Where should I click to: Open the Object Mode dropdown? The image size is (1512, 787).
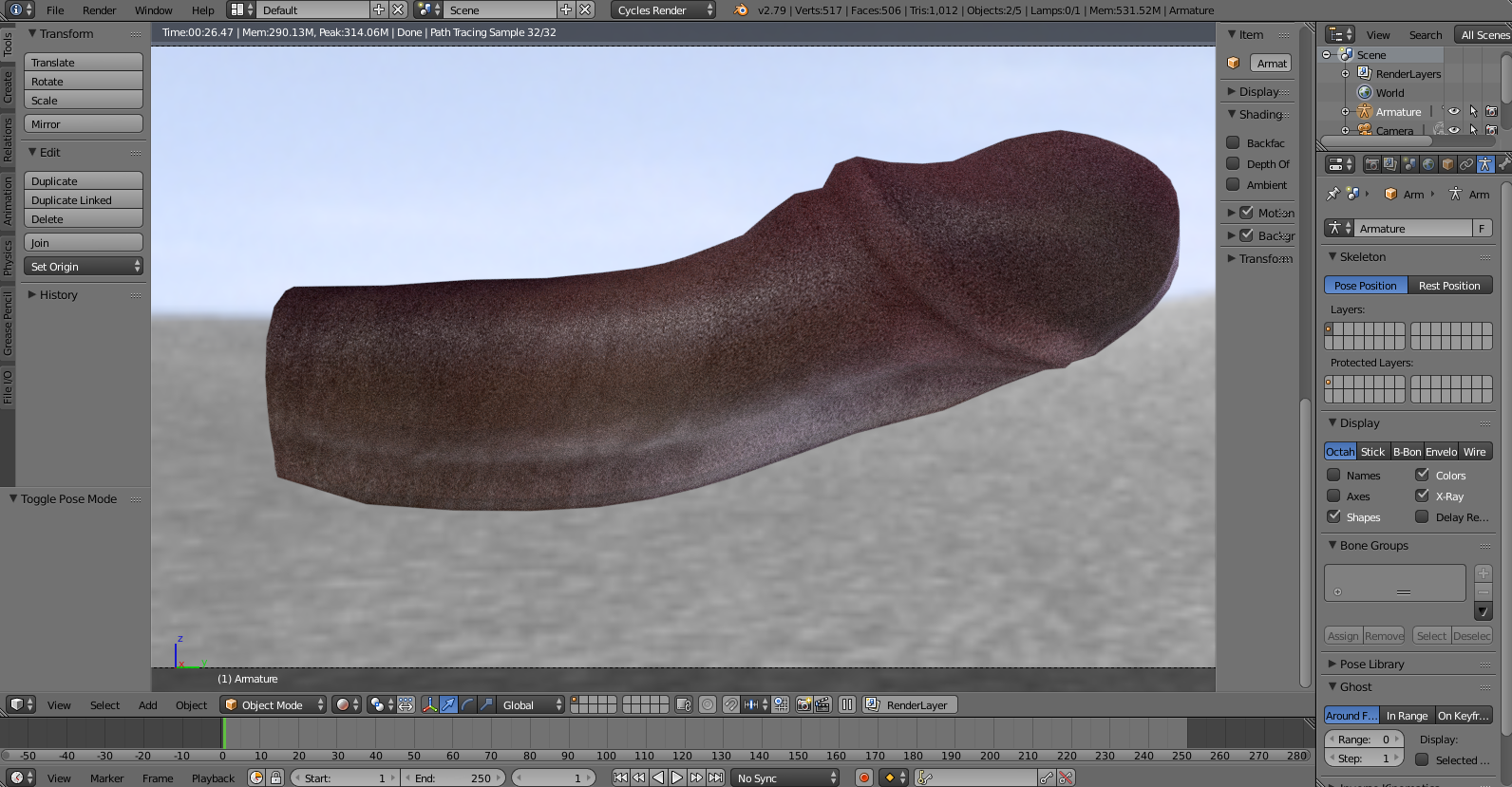273,704
